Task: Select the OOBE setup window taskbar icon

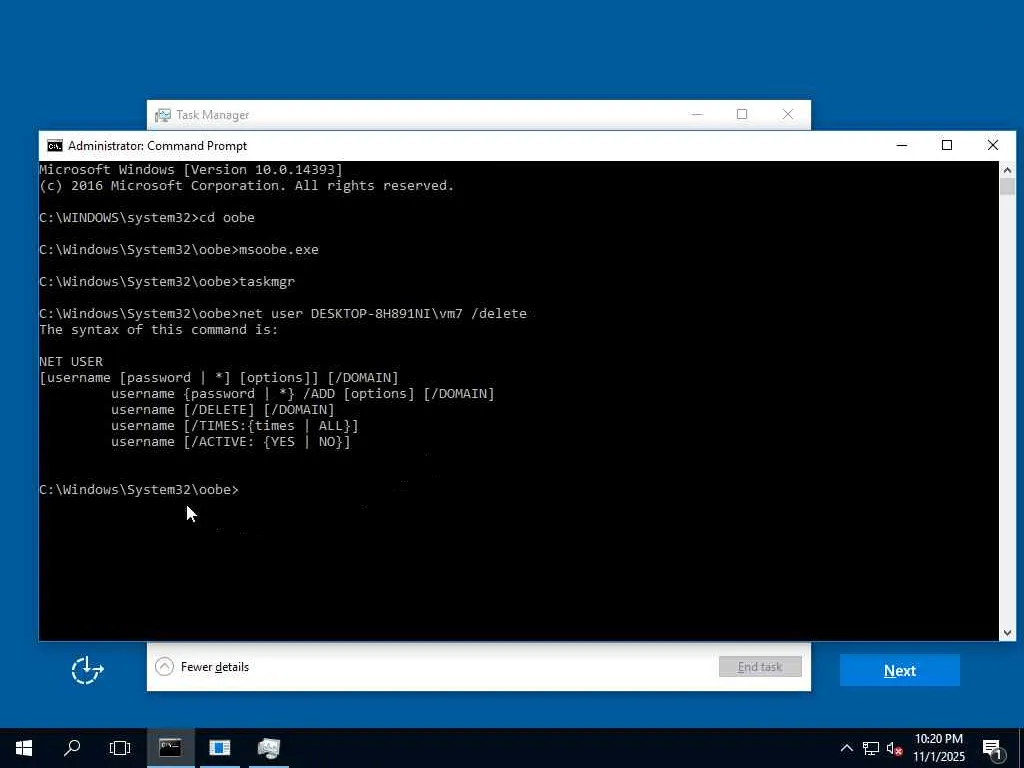Action: (x=219, y=748)
